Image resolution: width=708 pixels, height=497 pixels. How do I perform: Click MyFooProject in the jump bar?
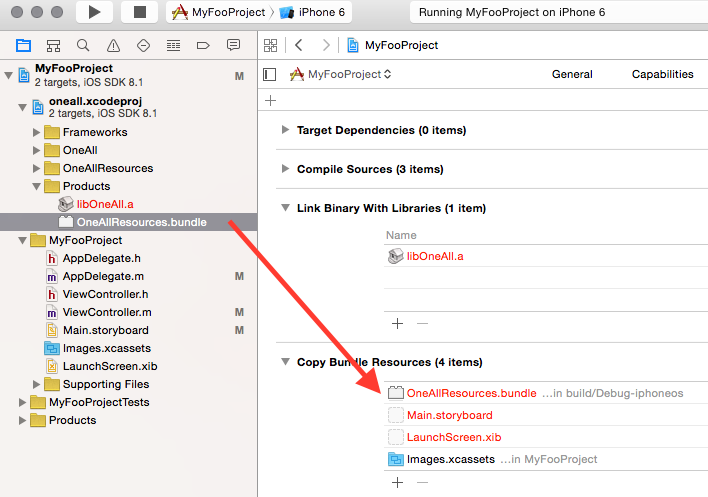click(x=393, y=45)
